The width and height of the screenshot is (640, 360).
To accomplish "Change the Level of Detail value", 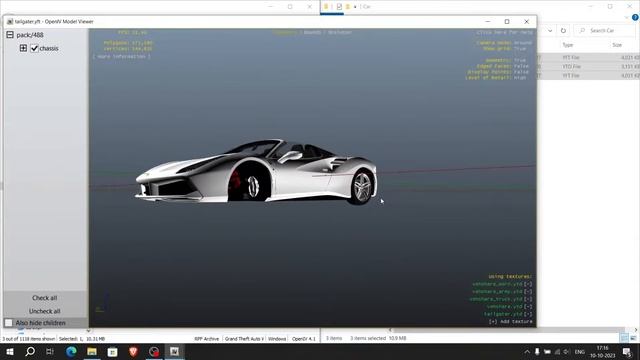I will (520, 78).
